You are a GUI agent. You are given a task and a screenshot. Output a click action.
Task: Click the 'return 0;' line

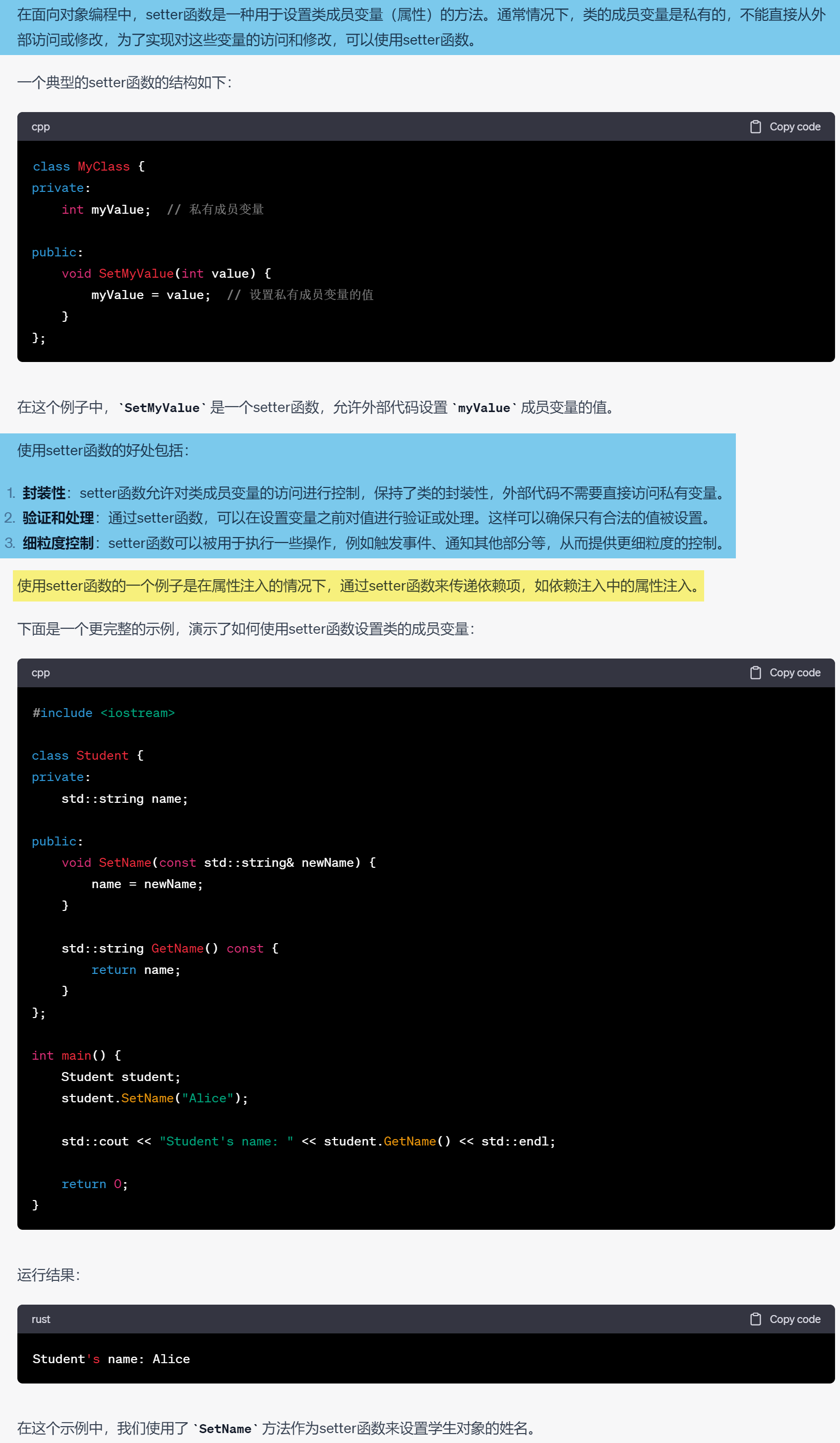[95, 1184]
